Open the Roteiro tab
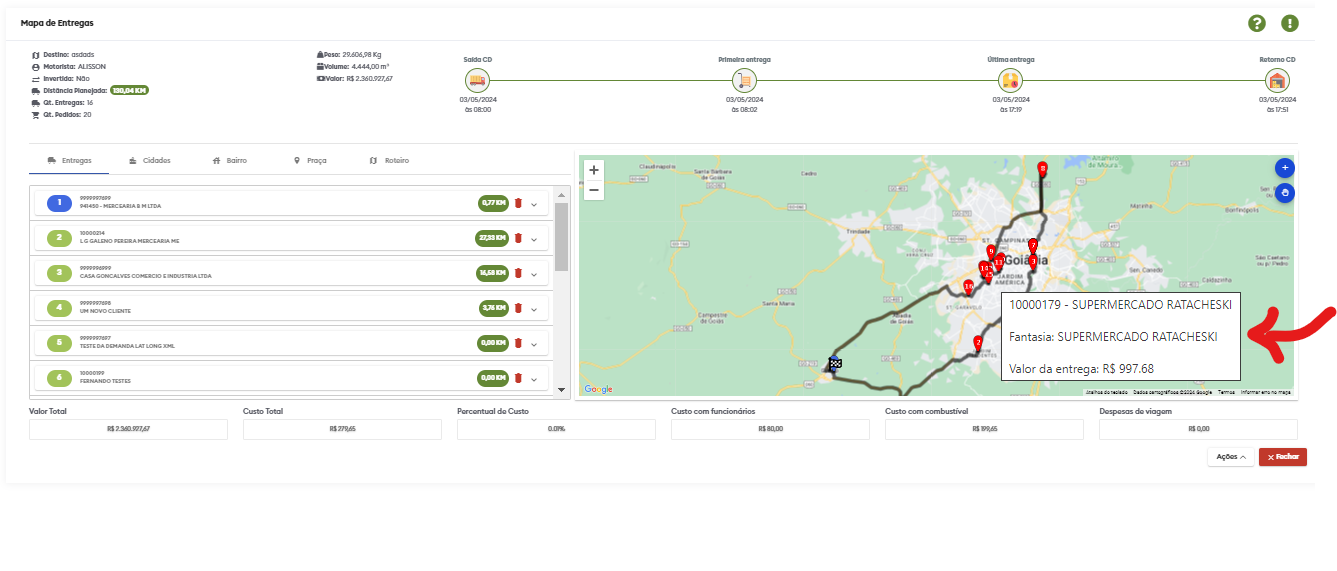The image size is (1337, 571). point(389,160)
